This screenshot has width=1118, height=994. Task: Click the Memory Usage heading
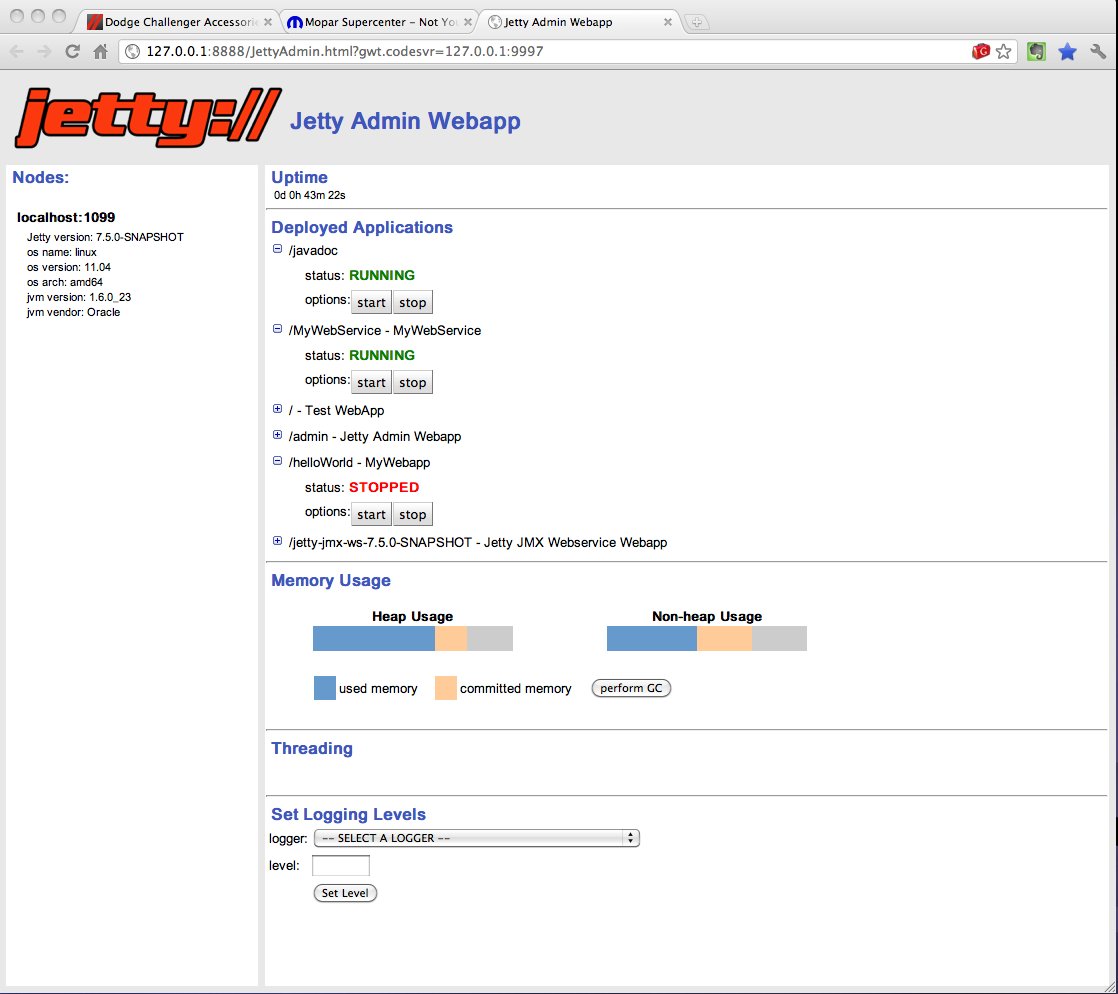point(331,580)
